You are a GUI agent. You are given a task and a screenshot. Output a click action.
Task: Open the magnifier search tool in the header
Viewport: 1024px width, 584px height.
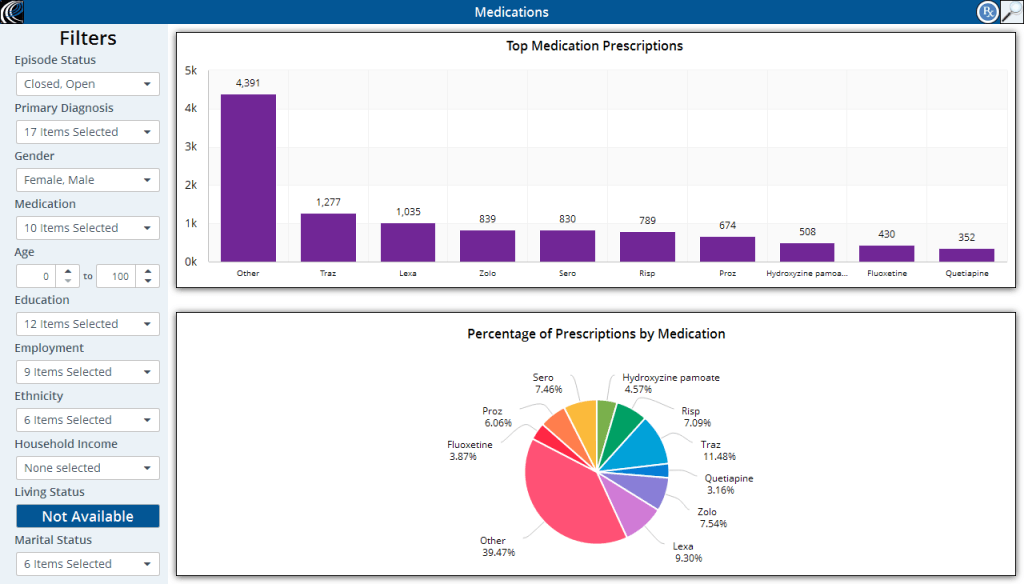pos(1009,12)
